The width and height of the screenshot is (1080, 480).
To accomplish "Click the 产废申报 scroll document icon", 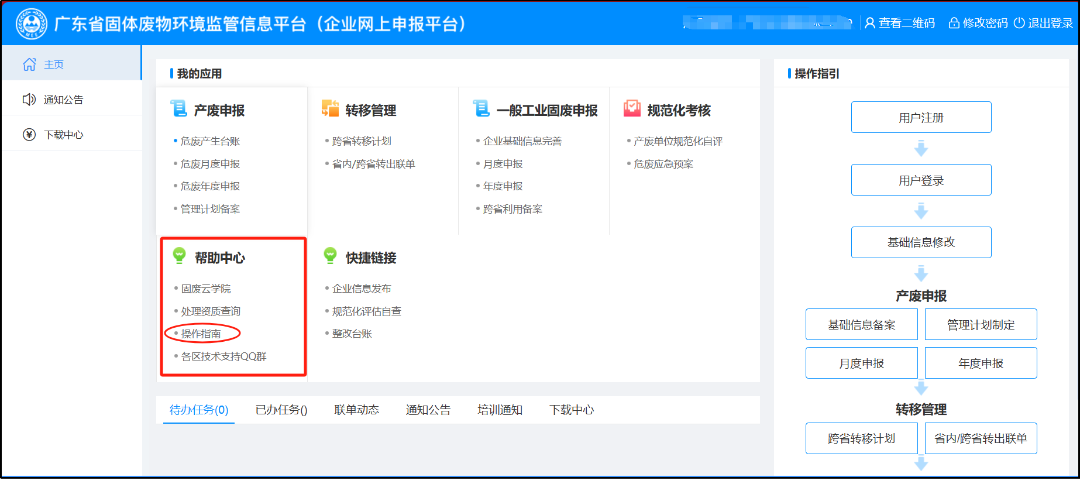I will pyautogui.click(x=178, y=109).
